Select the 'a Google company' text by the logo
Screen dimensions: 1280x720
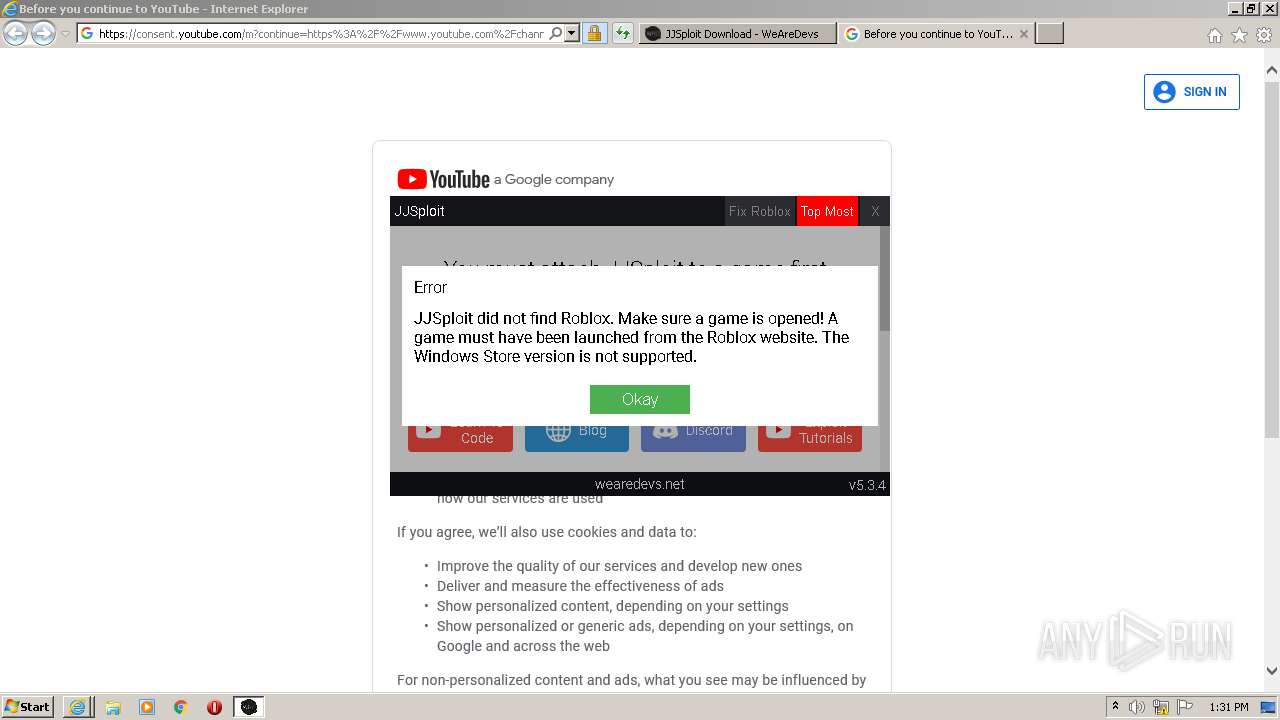coord(554,180)
